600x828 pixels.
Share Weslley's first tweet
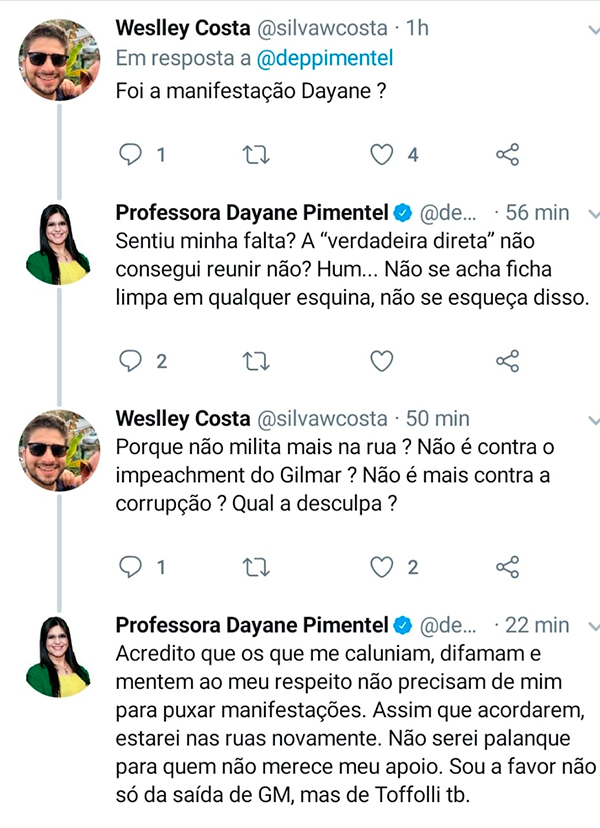click(508, 154)
